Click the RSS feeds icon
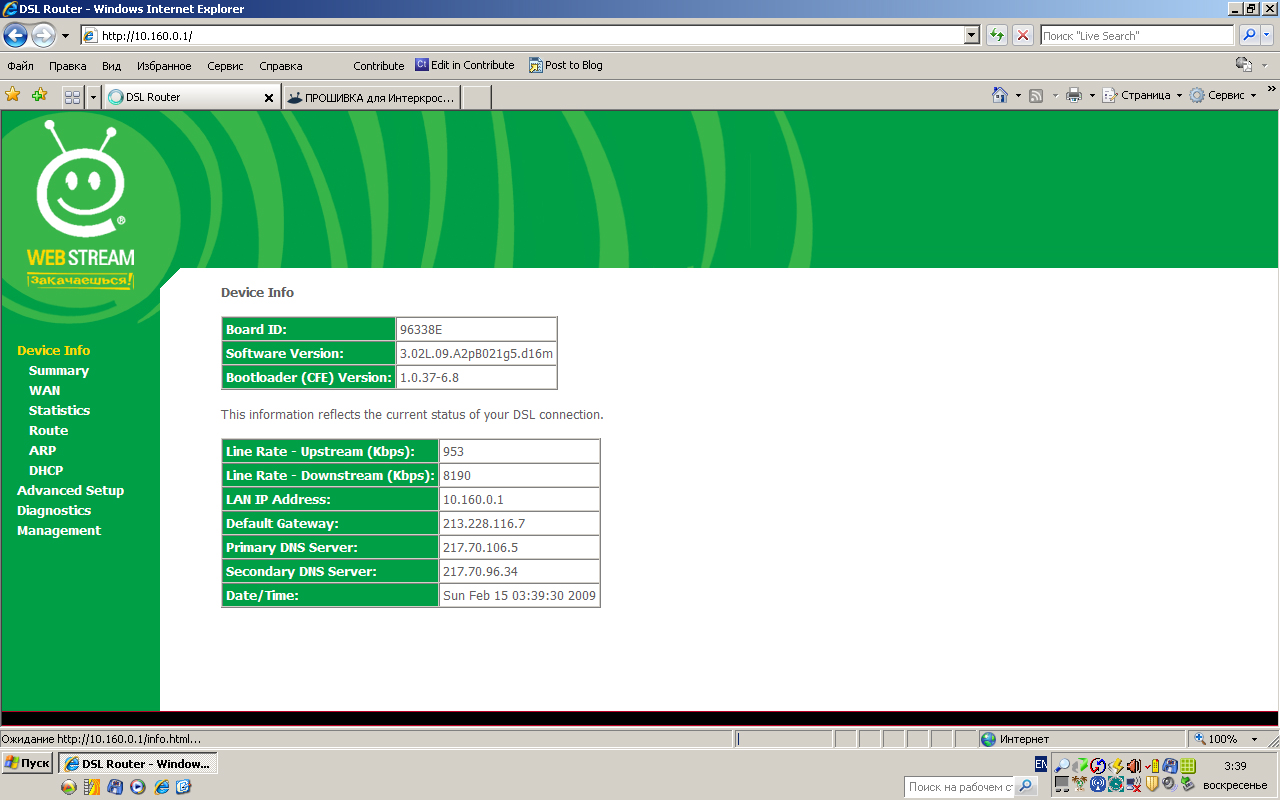The height and width of the screenshot is (800, 1280). [x=1037, y=96]
